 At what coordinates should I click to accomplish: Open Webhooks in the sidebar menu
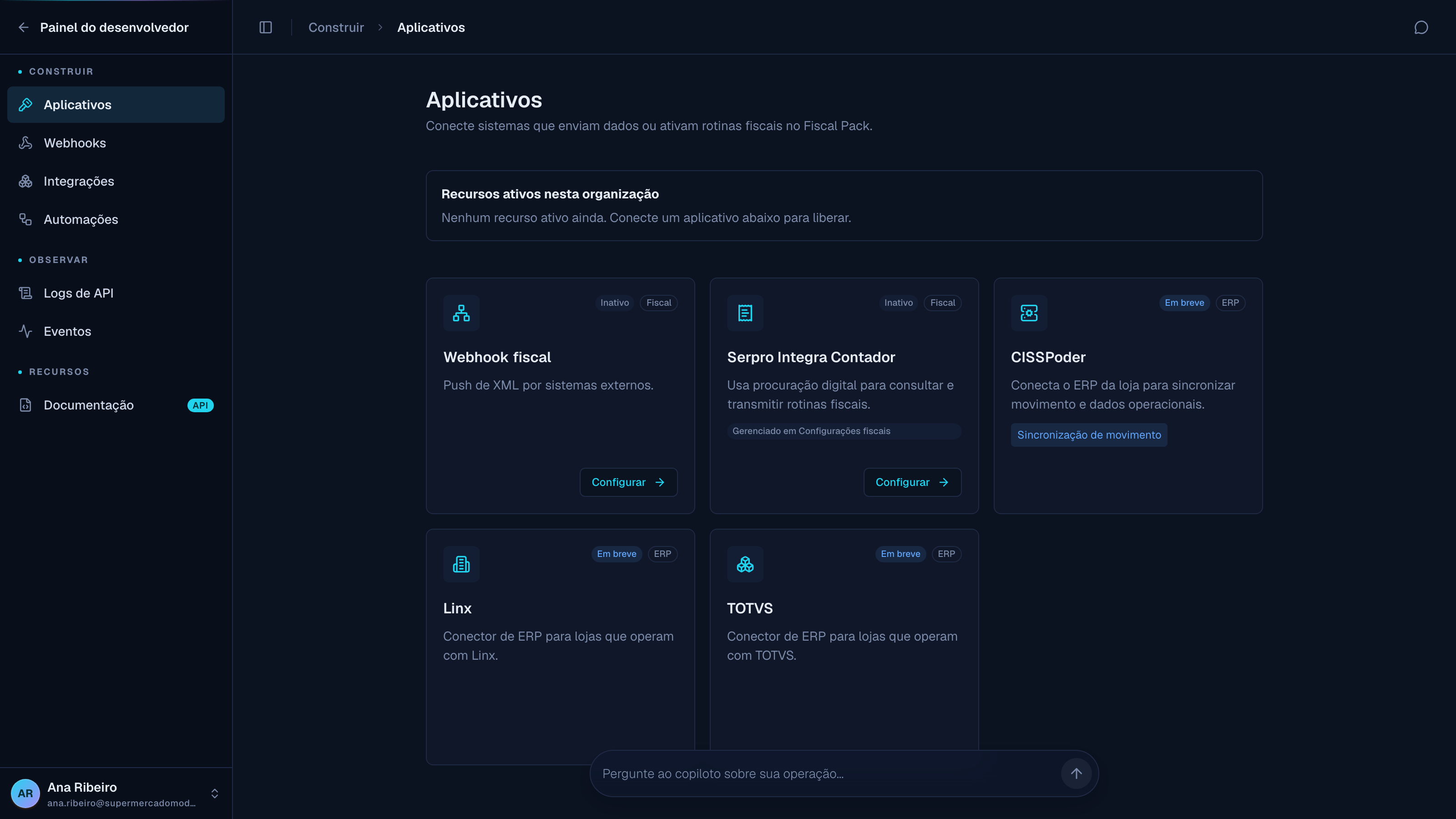pyautogui.click(x=116, y=143)
